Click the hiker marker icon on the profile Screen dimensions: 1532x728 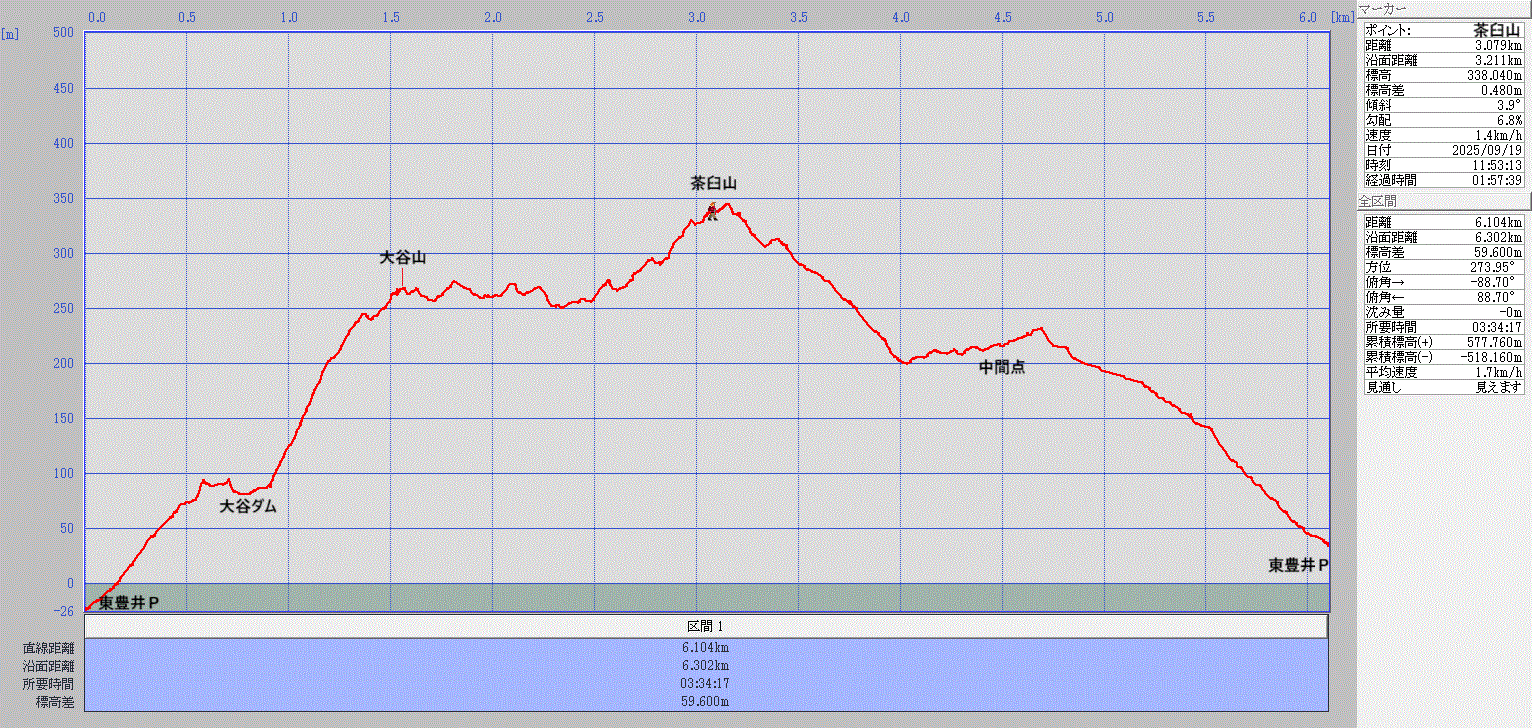712,212
